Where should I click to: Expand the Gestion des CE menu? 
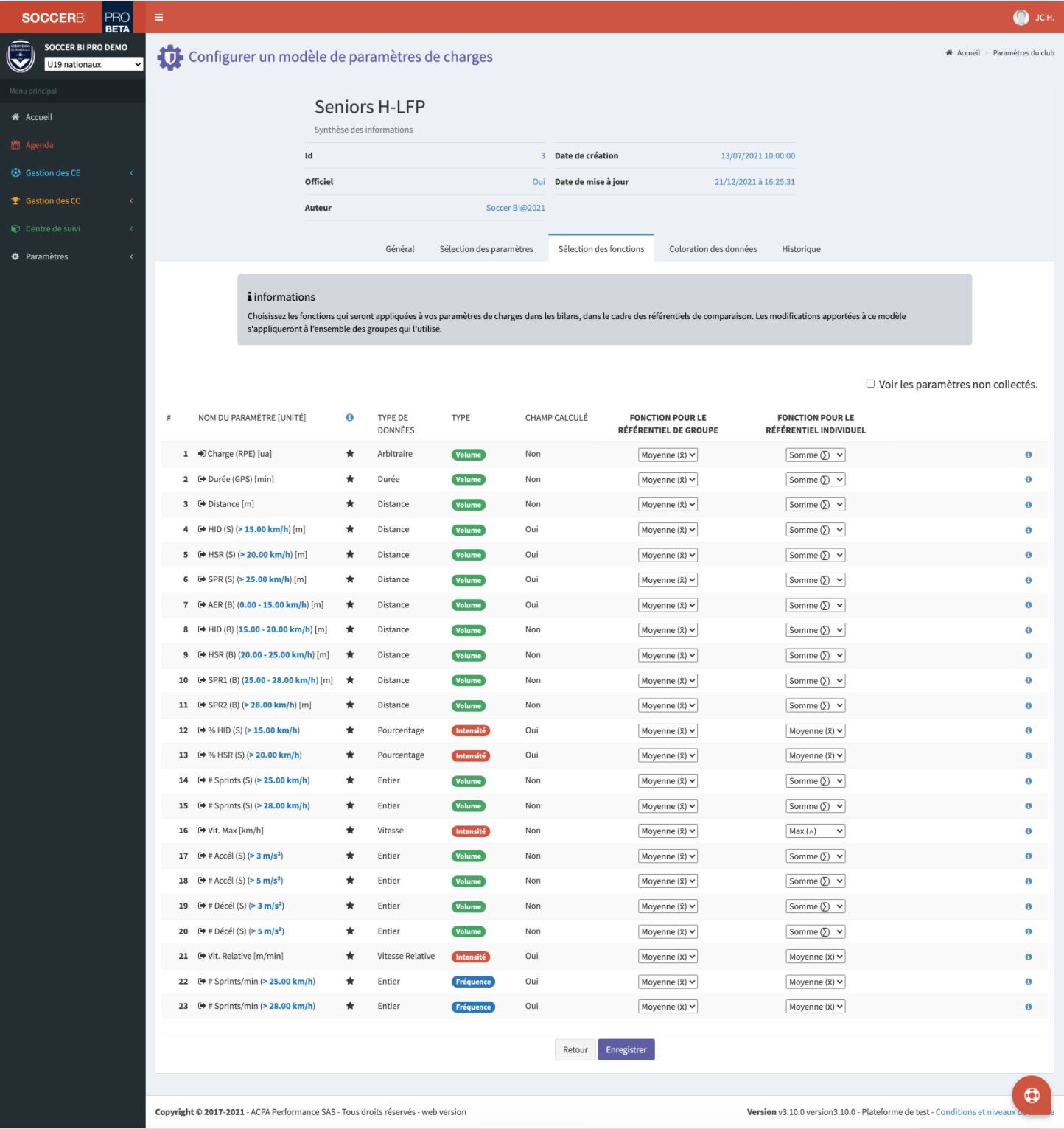(72, 173)
